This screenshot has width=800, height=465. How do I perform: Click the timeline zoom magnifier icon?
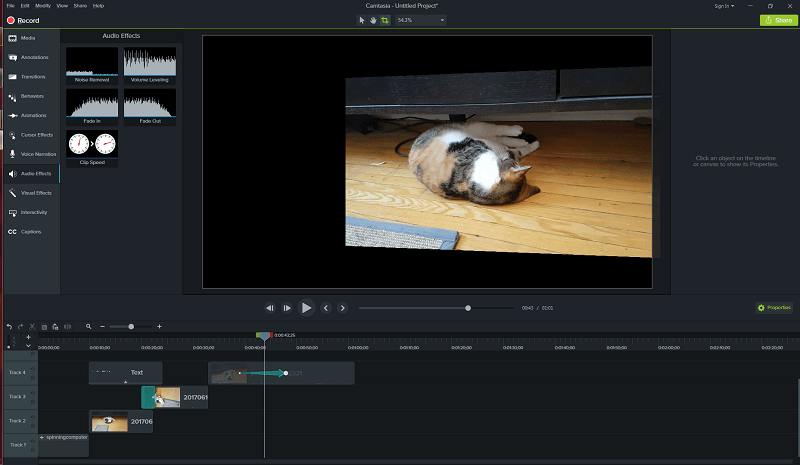(x=88, y=327)
